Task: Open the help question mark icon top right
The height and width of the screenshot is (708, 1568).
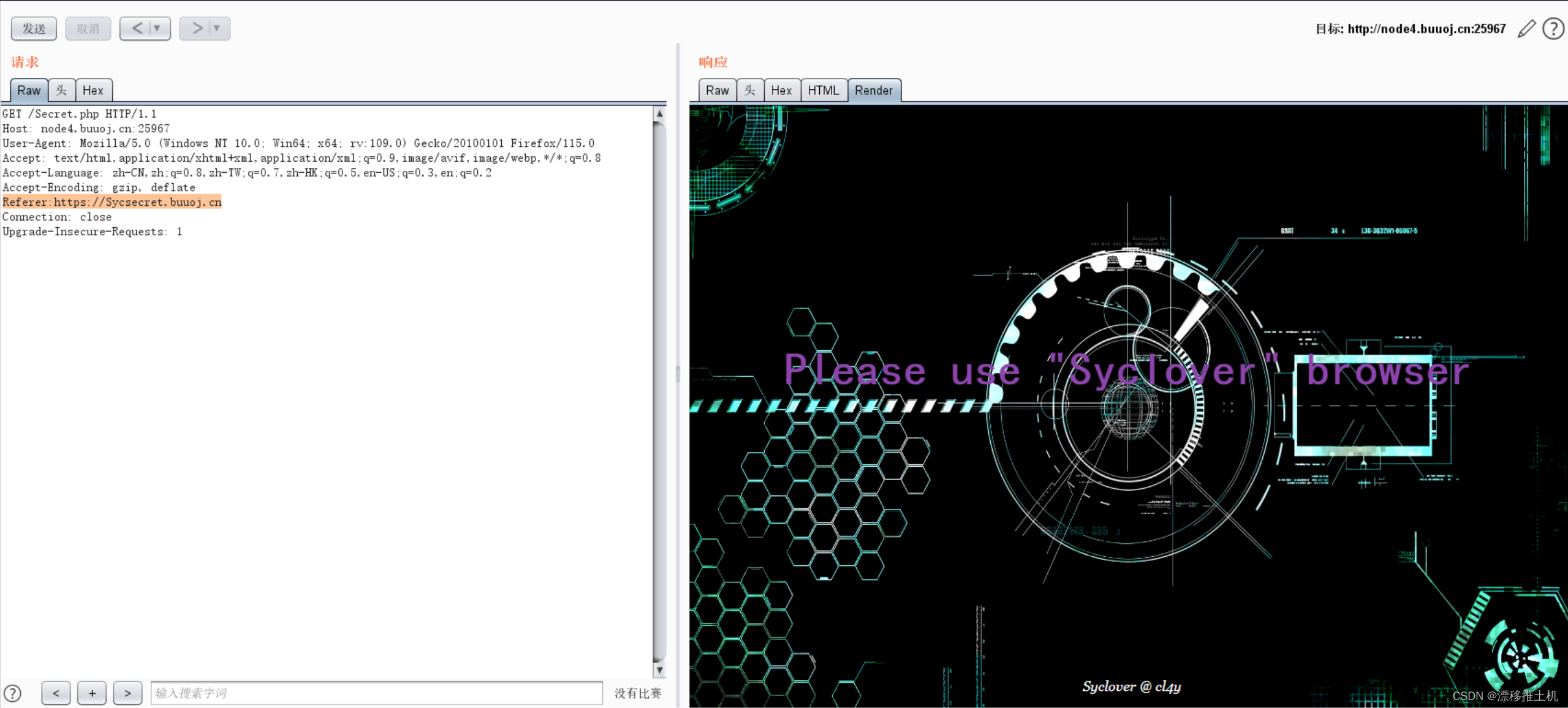Action: point(1553,29)
